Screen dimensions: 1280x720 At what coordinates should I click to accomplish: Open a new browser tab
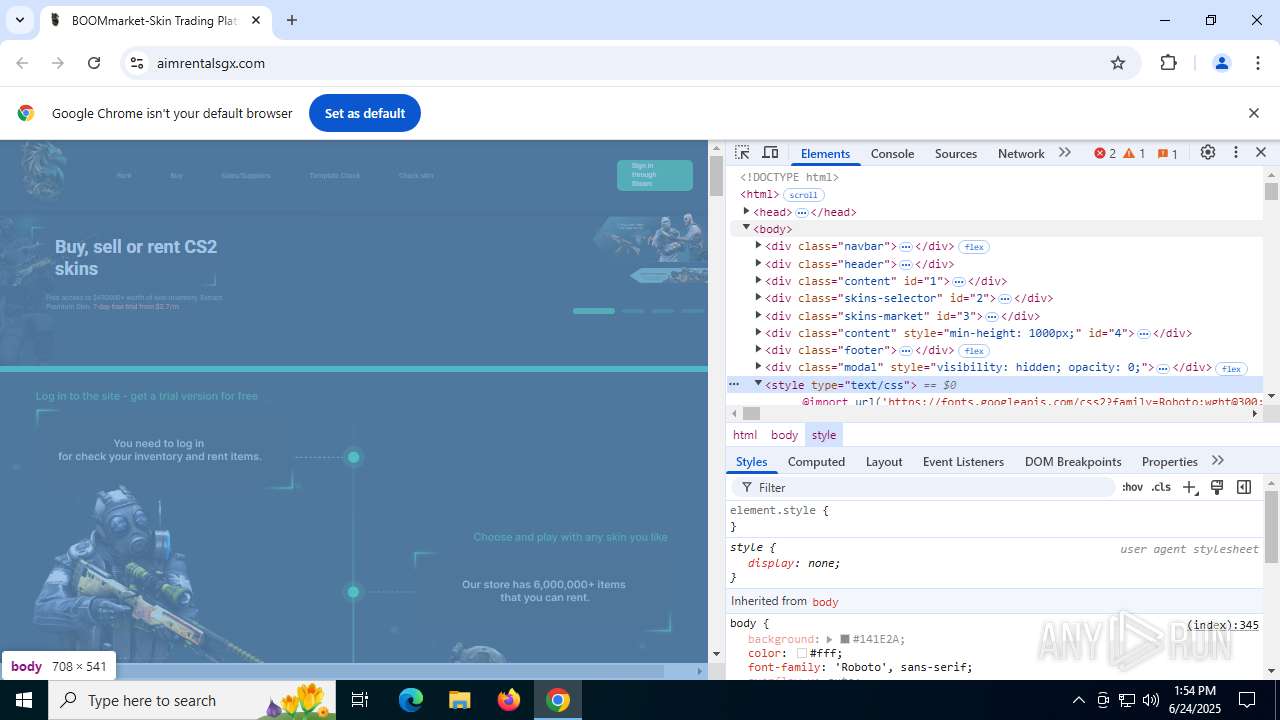click(292, 20)
